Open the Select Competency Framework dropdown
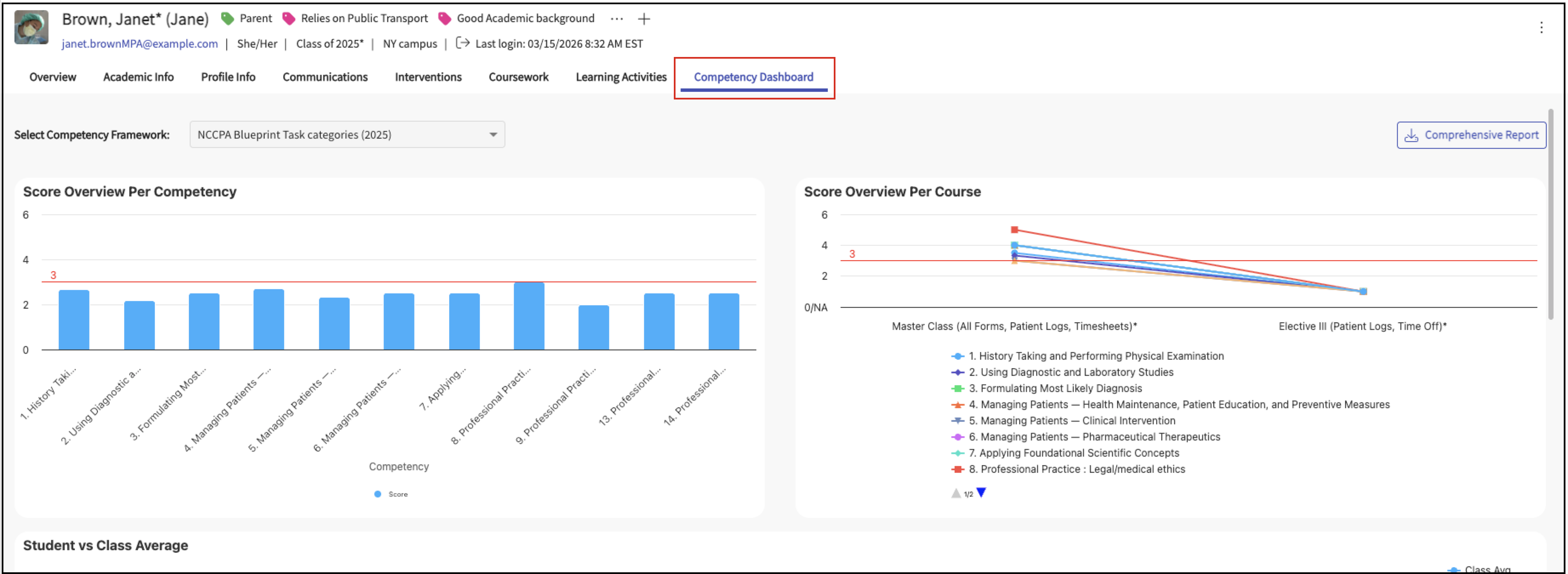 pos(346,134)
